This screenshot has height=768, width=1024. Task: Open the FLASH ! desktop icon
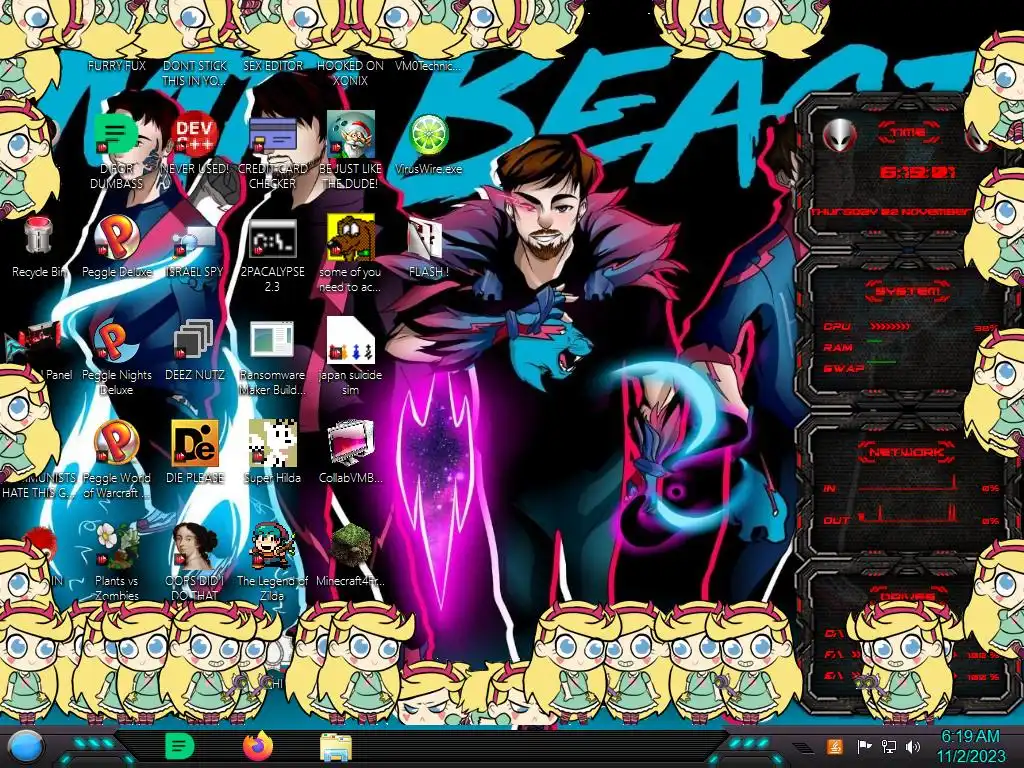426,238
